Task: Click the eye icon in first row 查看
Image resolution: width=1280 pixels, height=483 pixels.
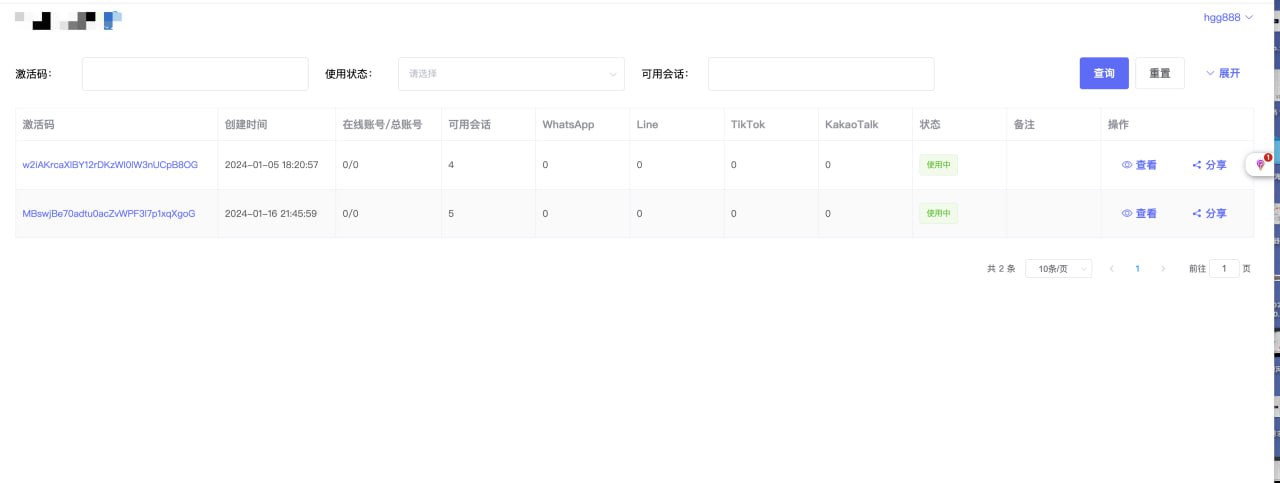Action: coord(1126,165)
